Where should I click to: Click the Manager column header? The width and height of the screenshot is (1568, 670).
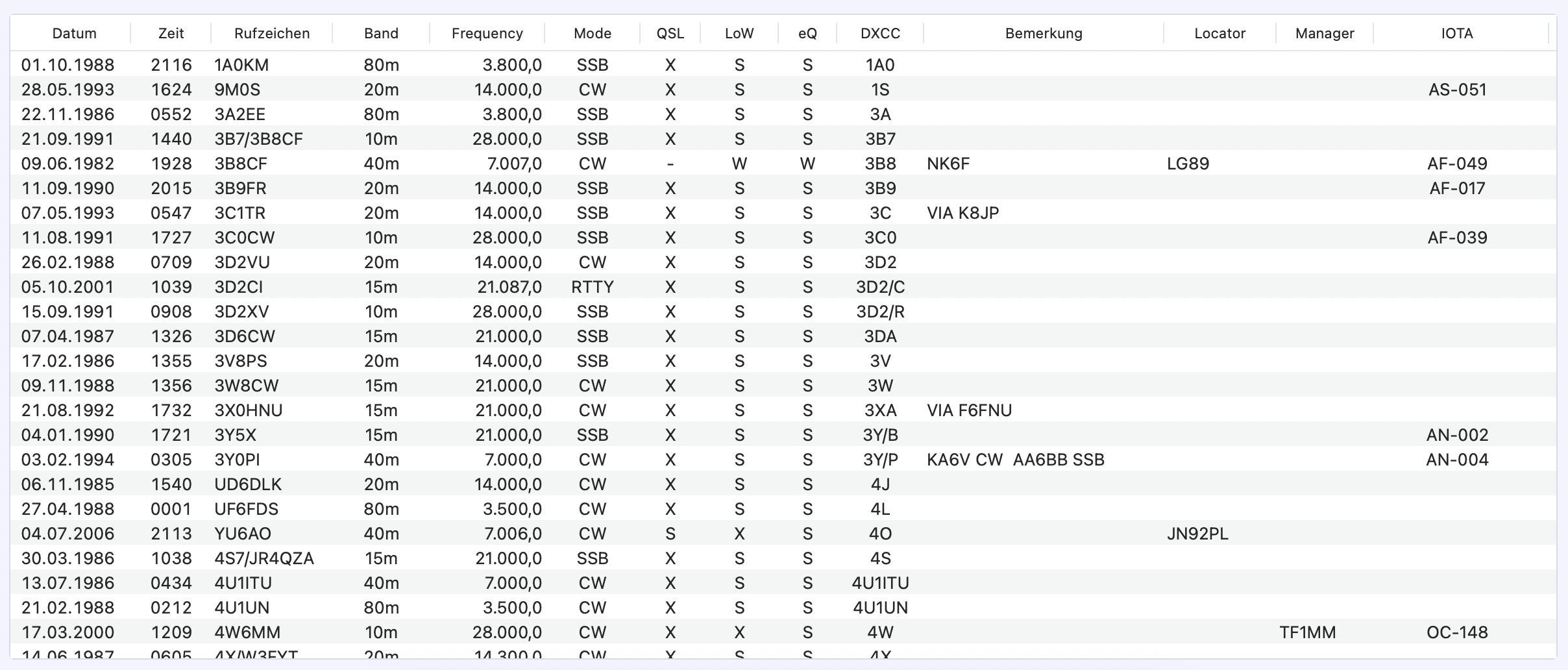[1324, 33]
